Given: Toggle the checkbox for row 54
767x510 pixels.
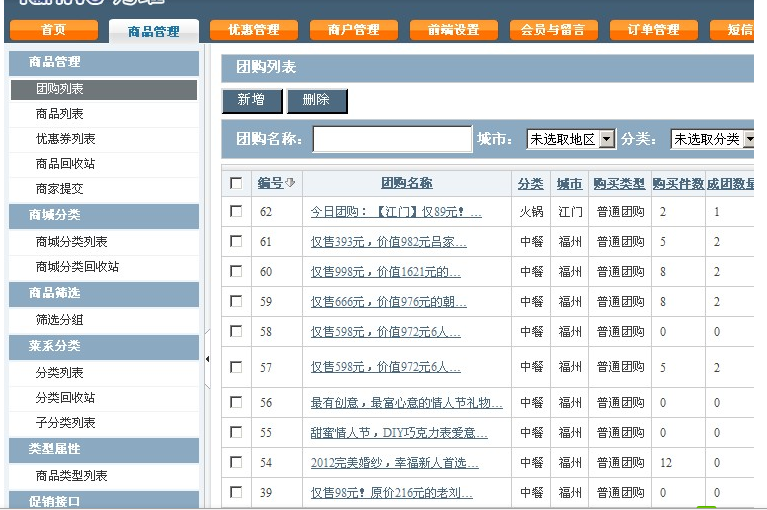Looking at the screenshot, I should (x=236, y=462).
